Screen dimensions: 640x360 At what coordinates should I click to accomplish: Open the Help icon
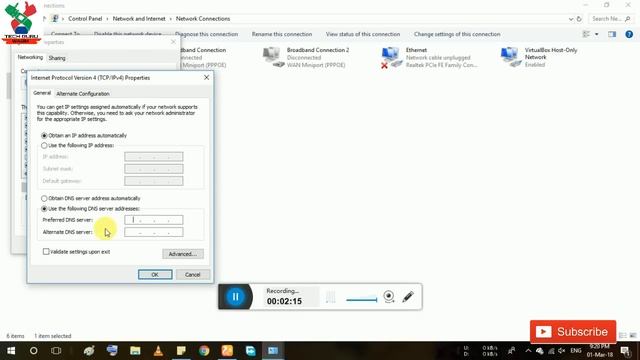pyautogui.click(x=629, y=34)
